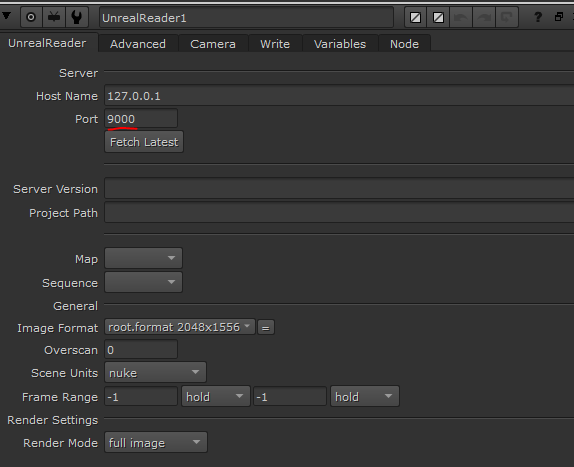
Task: Click the second node color swatch icon
Action: 438,17
